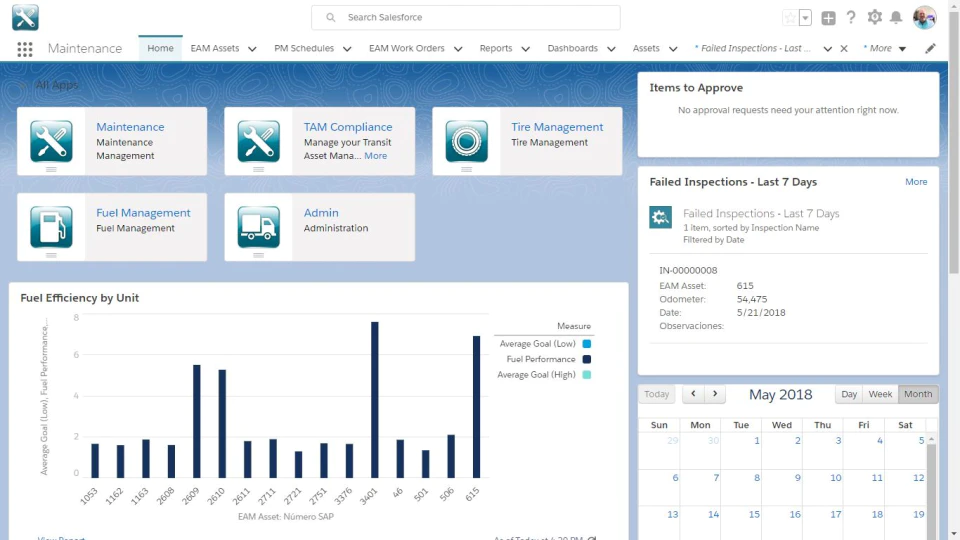960x540 pixels.
Task: Open the help question mark icon
Action: pos(851,17)
